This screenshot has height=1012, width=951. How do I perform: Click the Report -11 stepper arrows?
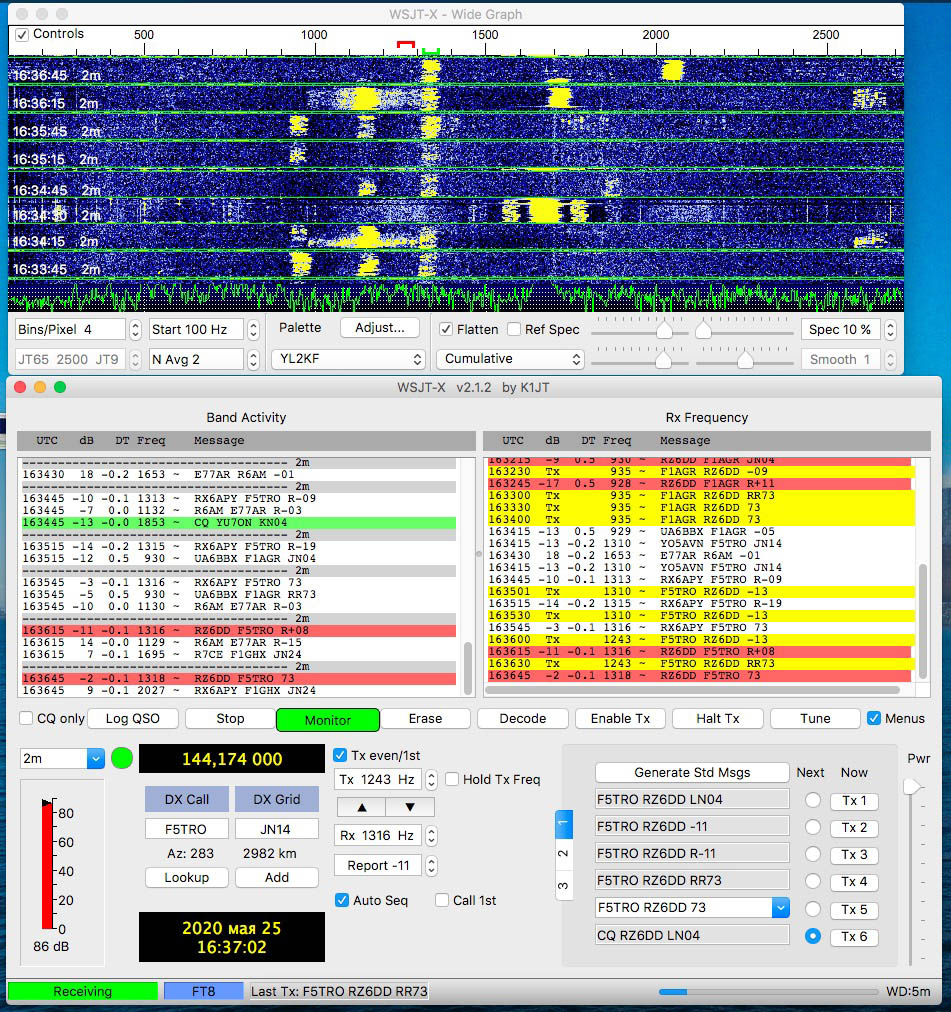click(x=431, y=865)
